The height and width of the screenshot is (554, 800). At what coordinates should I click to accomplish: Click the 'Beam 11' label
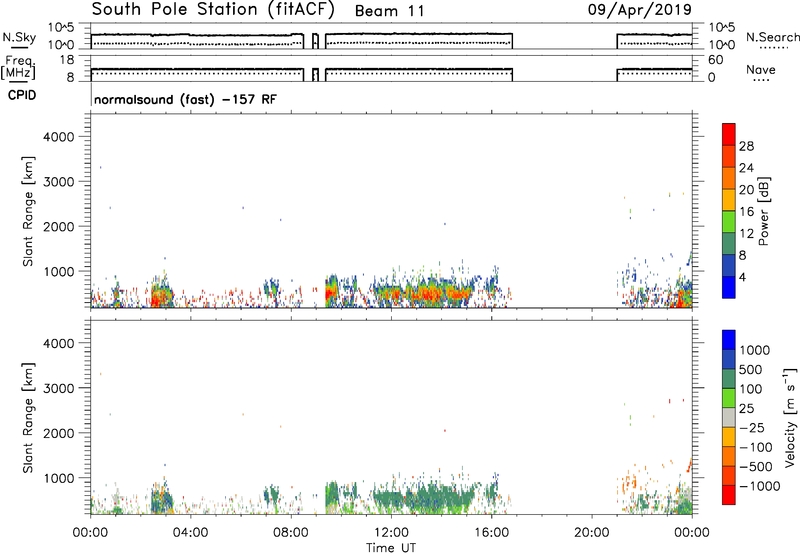(x=389, y=11)
